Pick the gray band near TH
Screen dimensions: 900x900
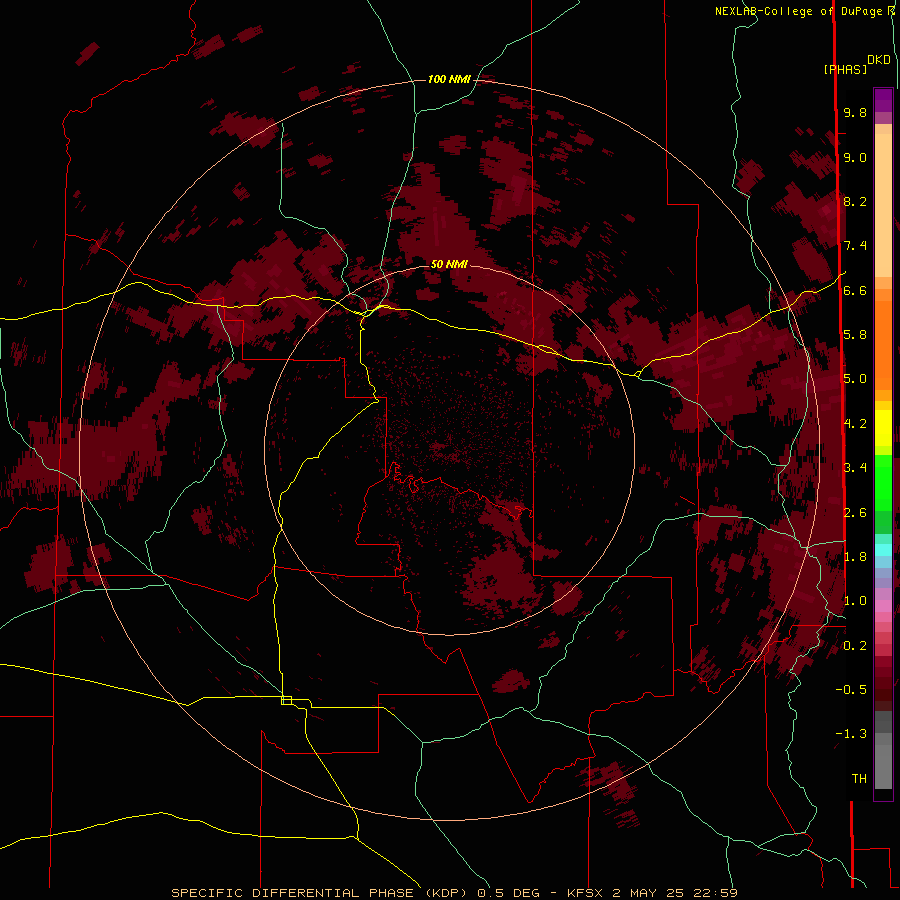pyautogui.click(x=883, y=766)
